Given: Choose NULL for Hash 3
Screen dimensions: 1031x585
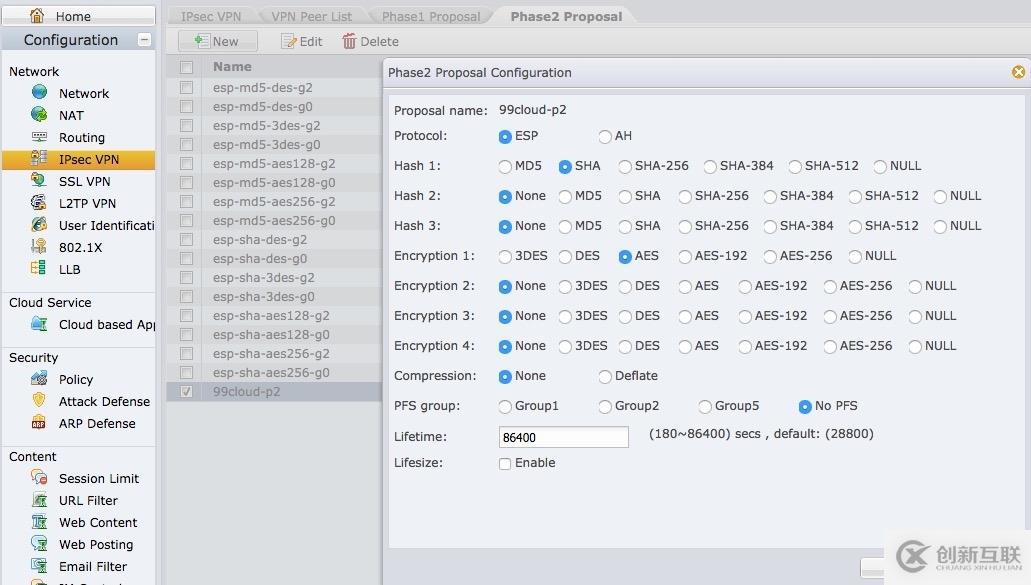Looking at the screenshot, I should click(x=940, y=226).
